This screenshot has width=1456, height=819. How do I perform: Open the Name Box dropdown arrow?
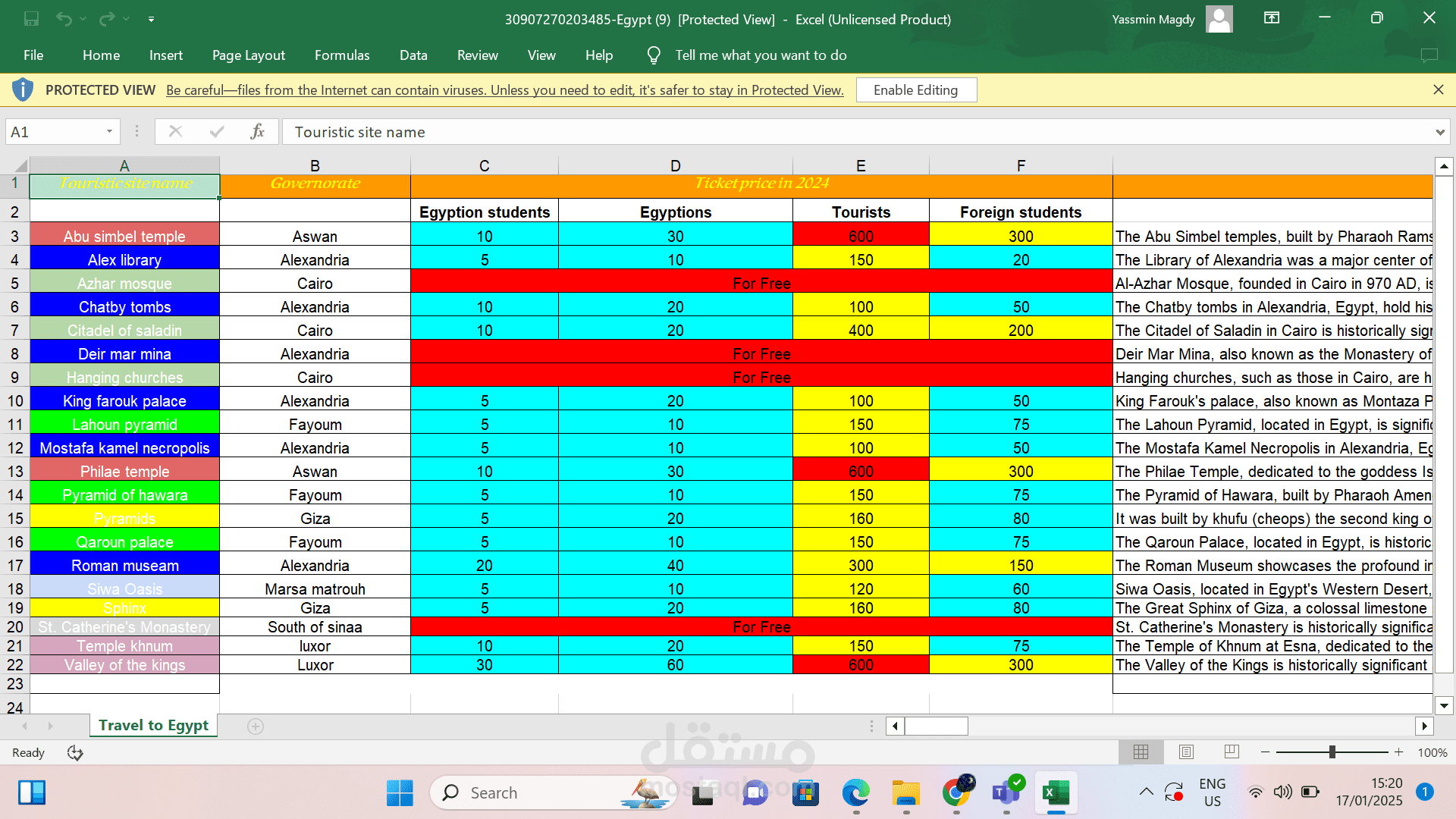coord(109,132)
